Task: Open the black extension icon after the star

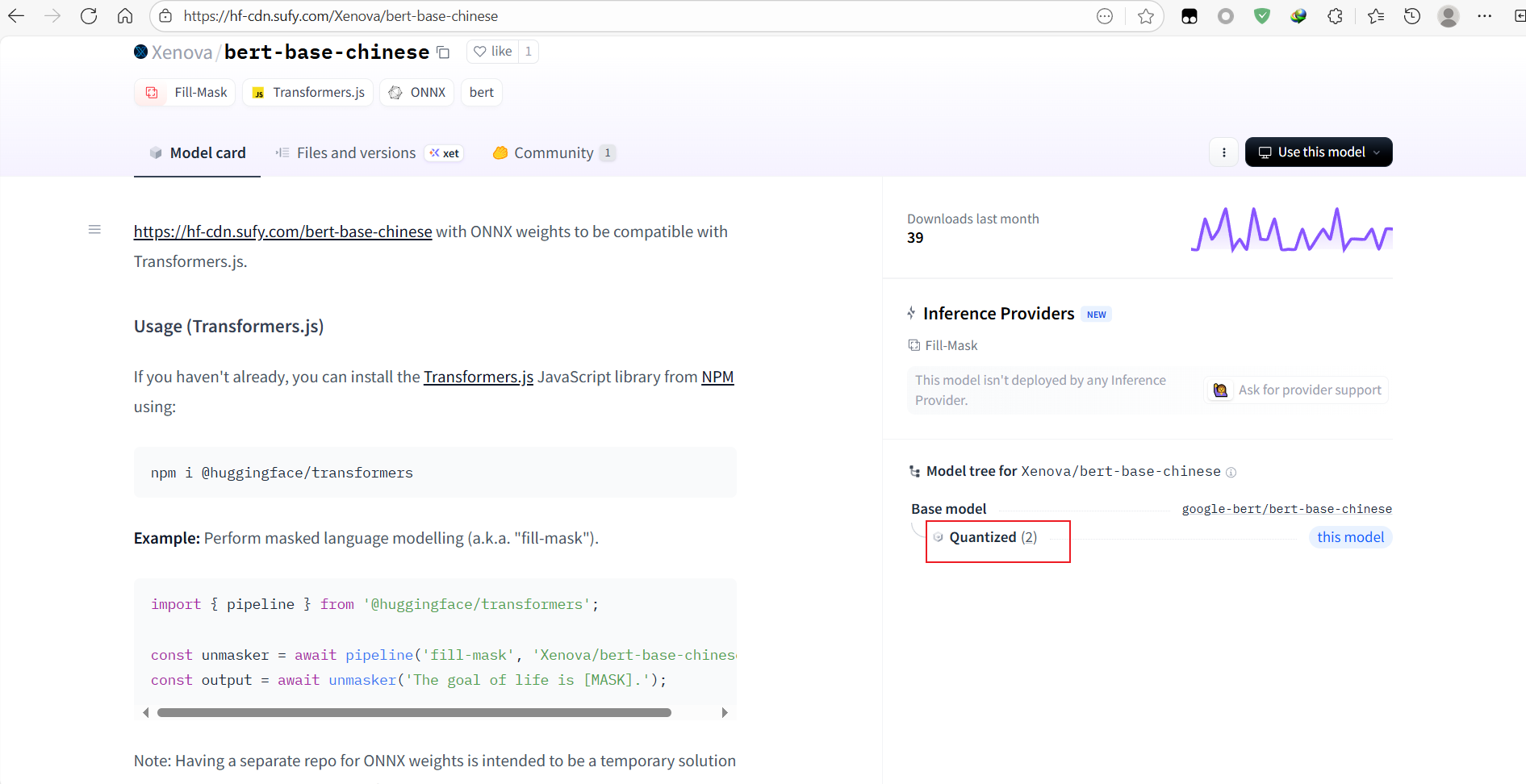Action: pos(1189,16)
